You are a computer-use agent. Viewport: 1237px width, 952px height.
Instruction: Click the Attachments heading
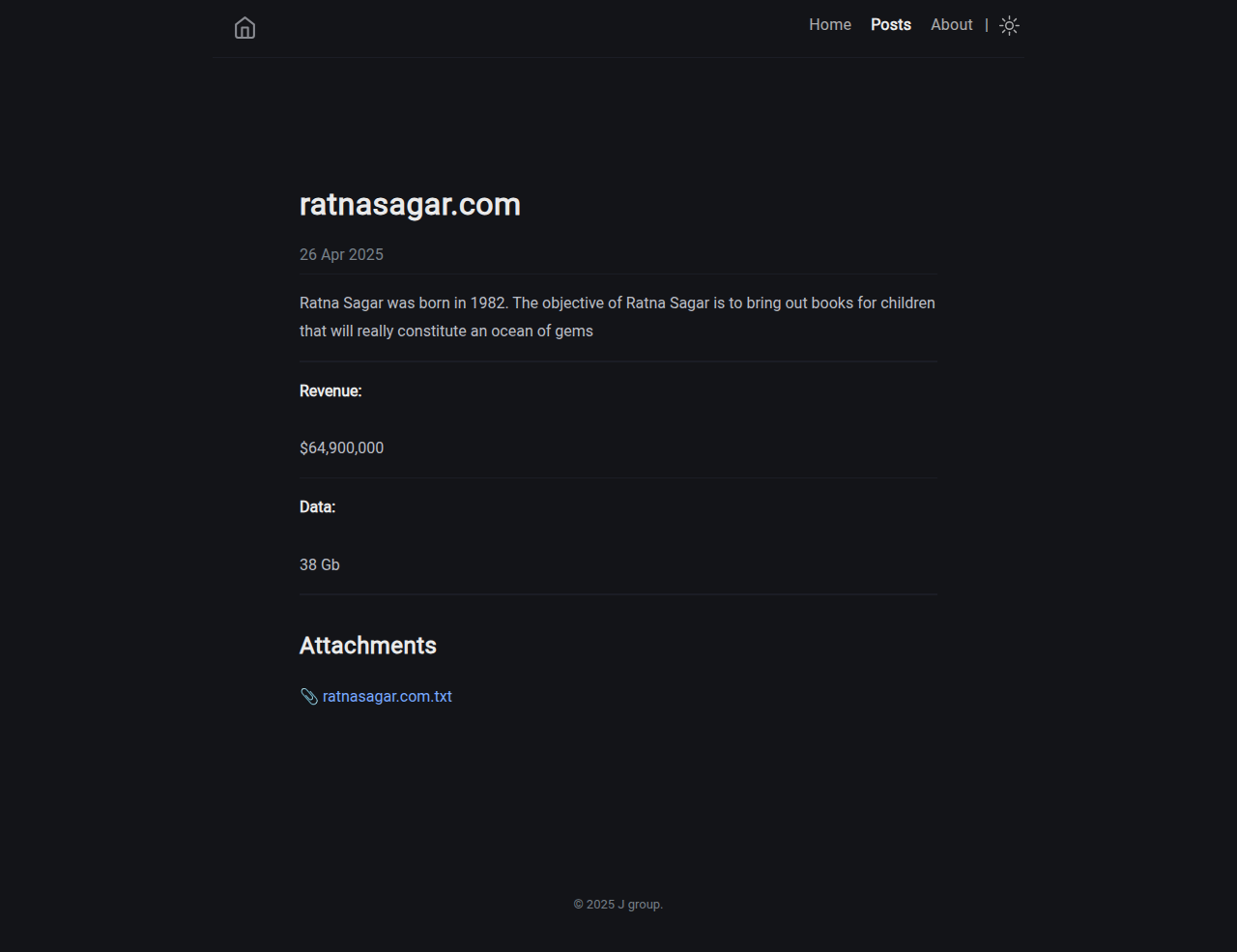368,646
